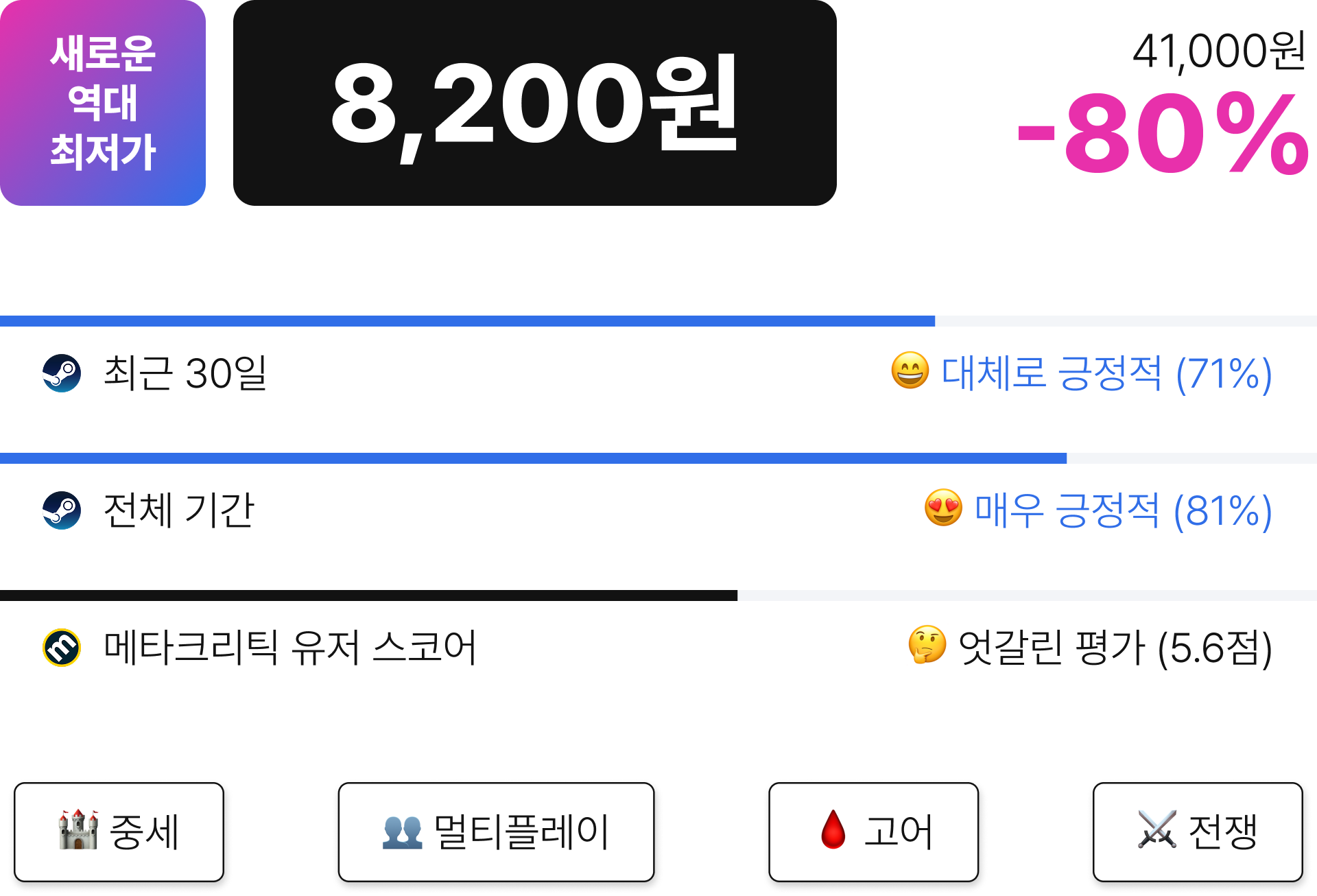Click the Steam icon beside 전체 기간

pyautogui.click(x=62, y=510)
